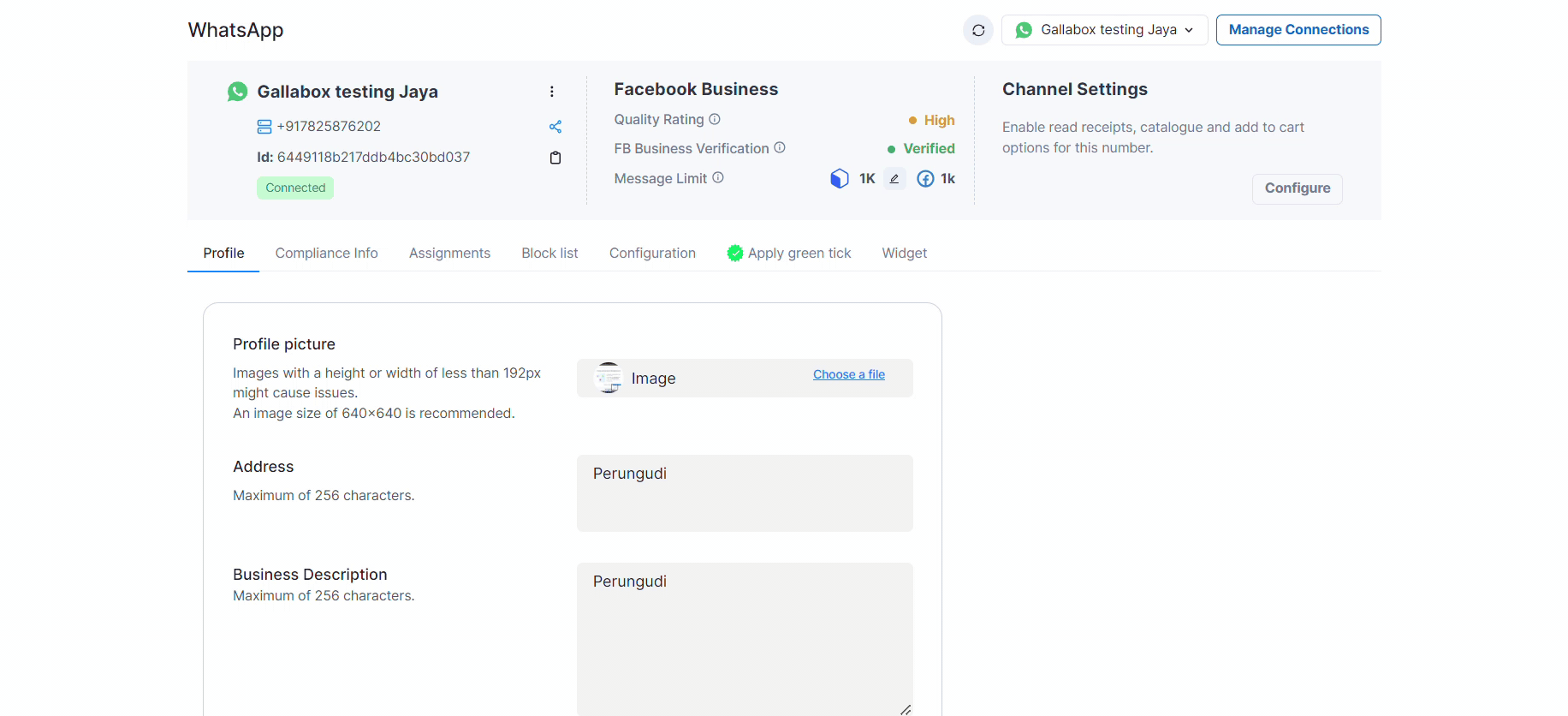1568x716 pixels.
Task: Edit message limit with pencil icon
Action: point(894,178)
